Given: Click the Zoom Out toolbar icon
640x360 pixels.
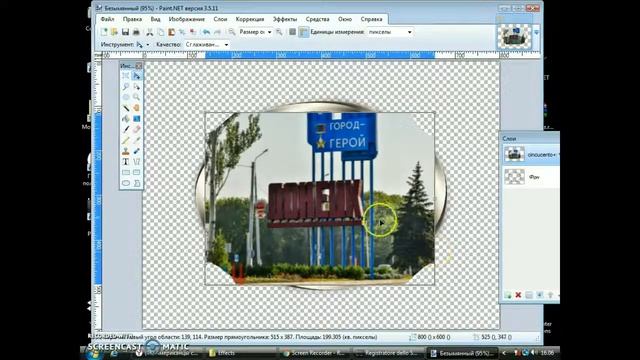Looking at the screenshot, I should [x=231, y=32].
